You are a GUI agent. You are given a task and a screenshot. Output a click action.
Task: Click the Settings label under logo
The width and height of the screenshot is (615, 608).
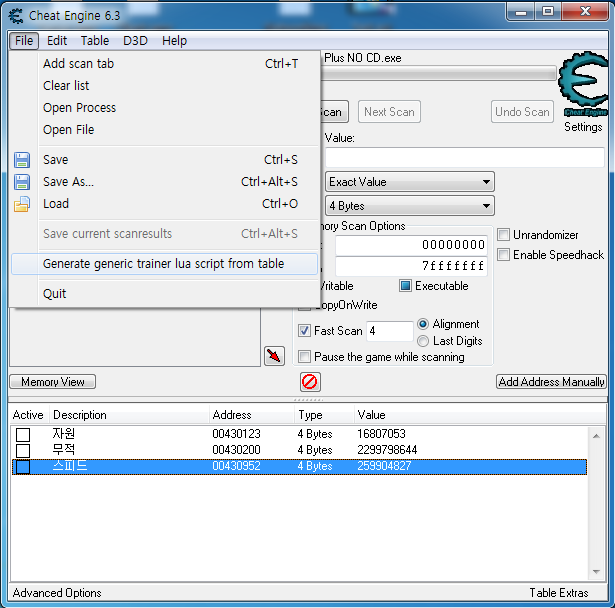click(x=583, y=127)
